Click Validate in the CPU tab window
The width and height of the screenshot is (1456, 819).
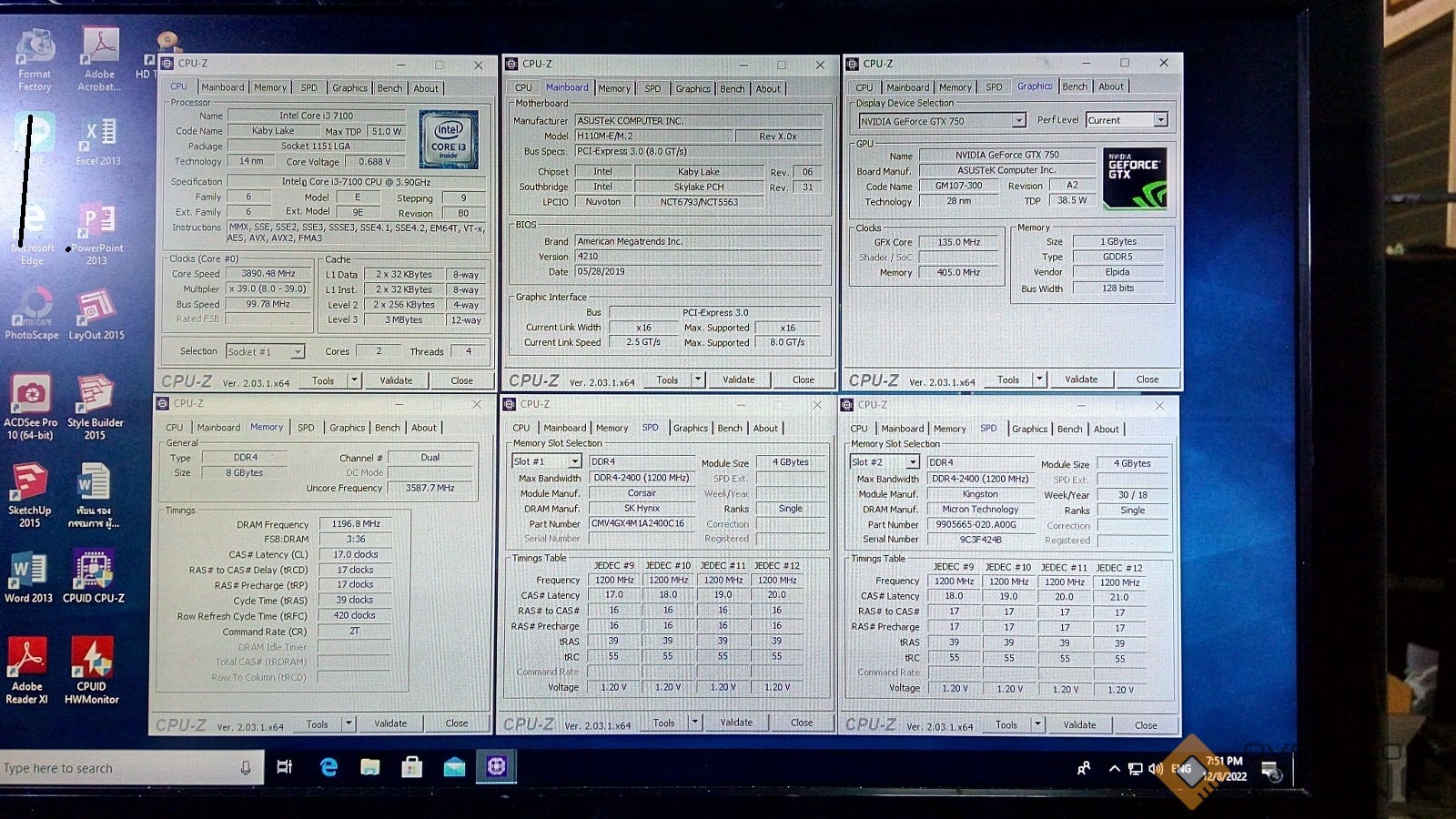tap(396, 380)
